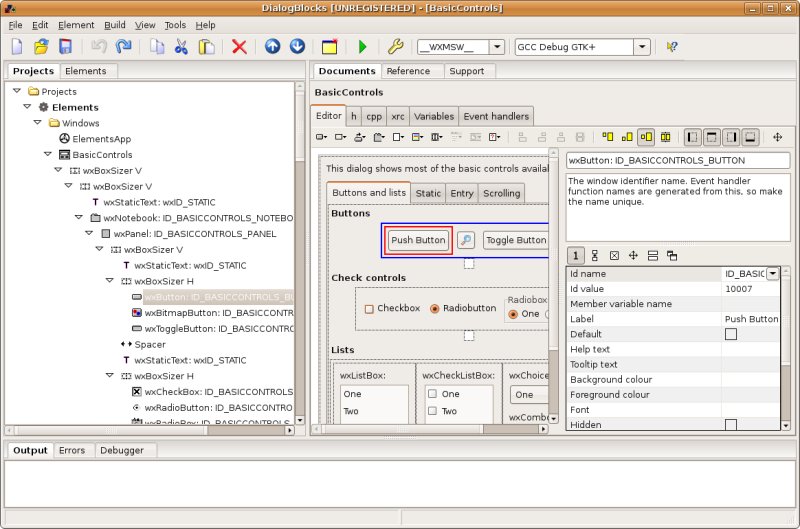Click the Toggle Button in preview
The width and height of the screenshot is (800, 529).
point(515,240)
